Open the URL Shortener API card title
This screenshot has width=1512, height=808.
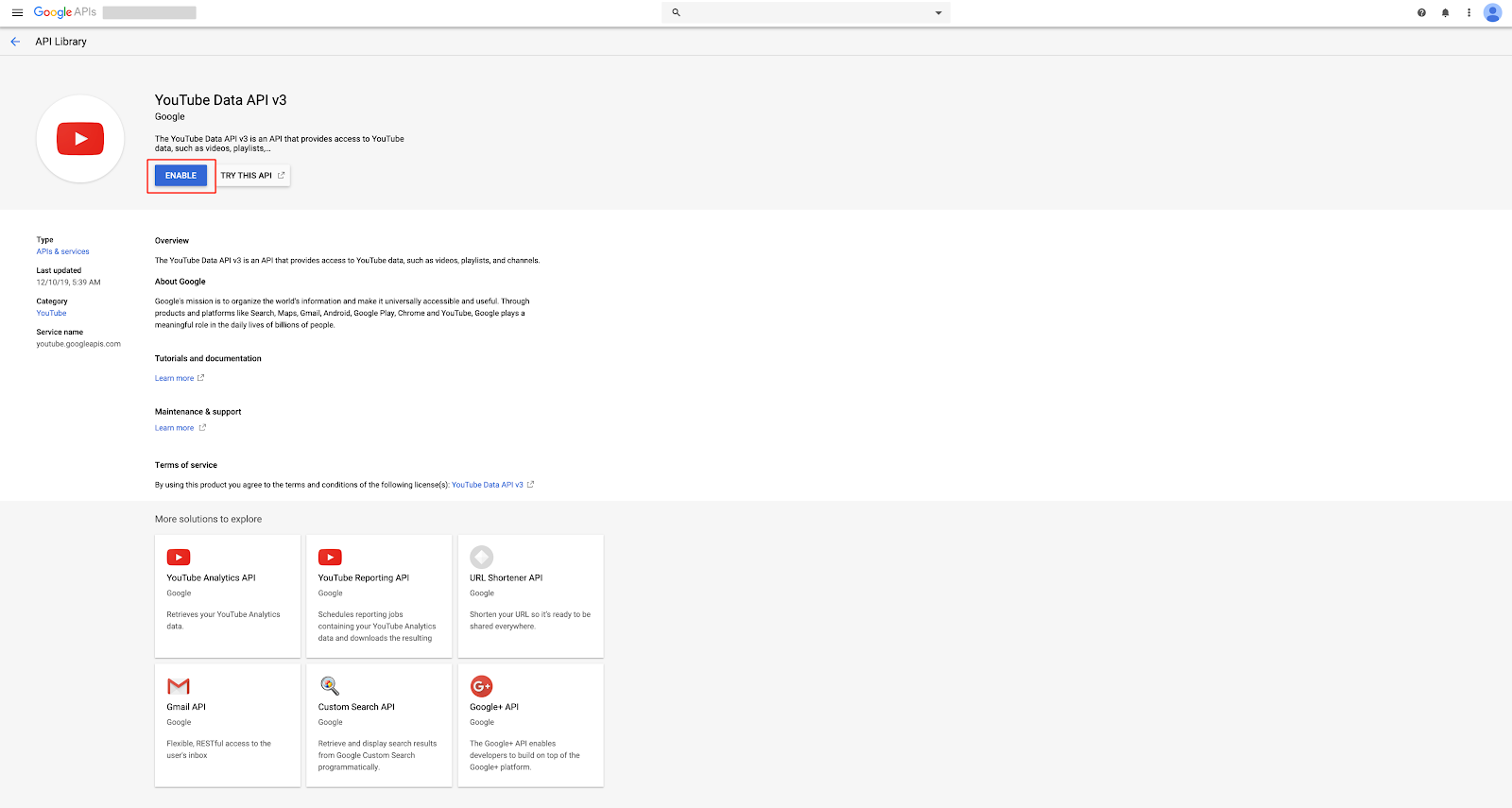pyautogui.click(x=507, y=577)
